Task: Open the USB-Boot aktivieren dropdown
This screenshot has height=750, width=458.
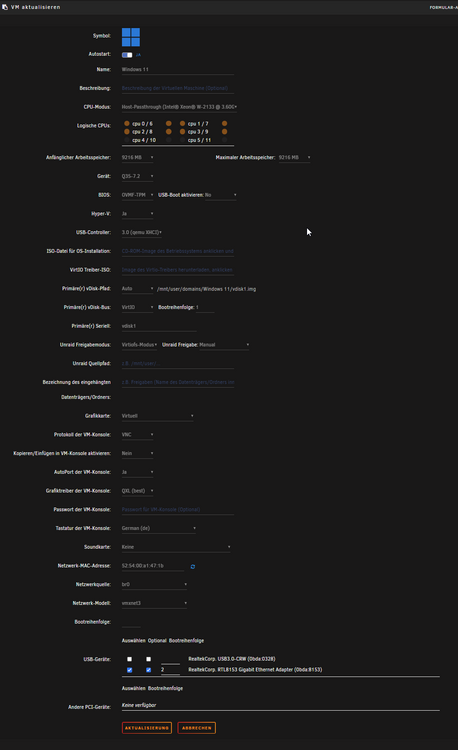Action: pyautogui.click(x=220, y=195)
